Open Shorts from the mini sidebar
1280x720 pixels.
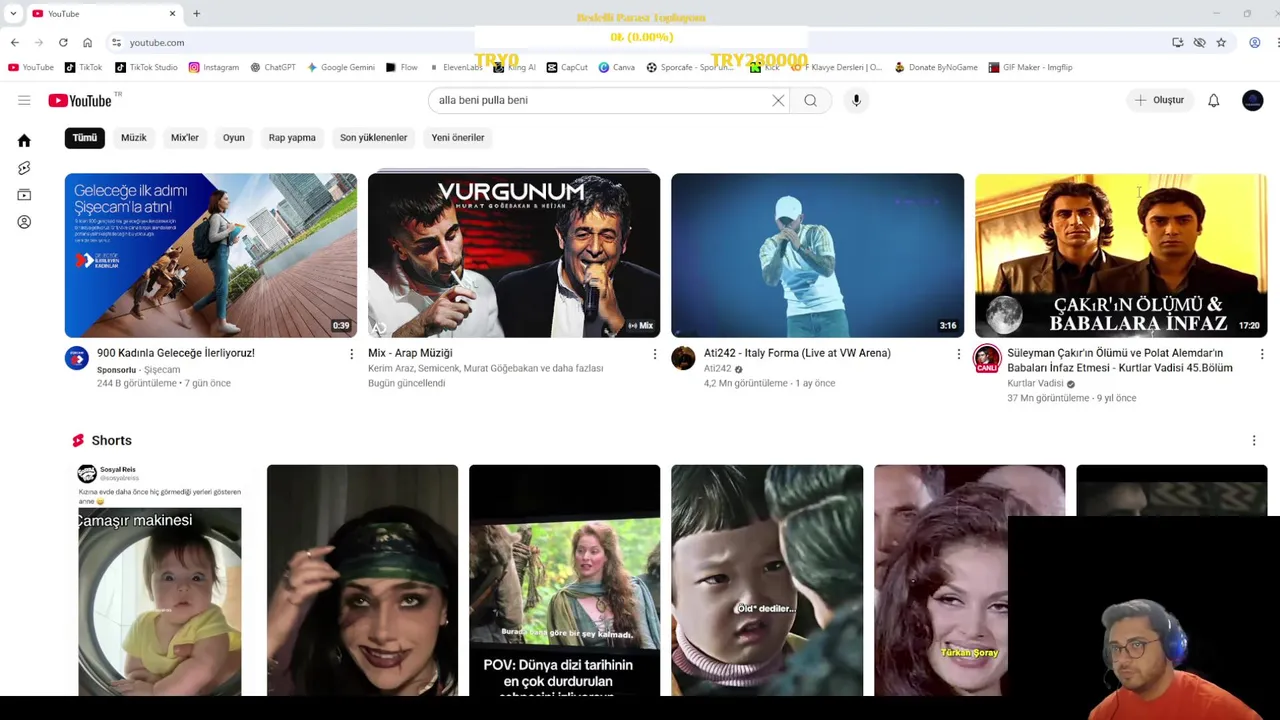(x=24, y=168)
